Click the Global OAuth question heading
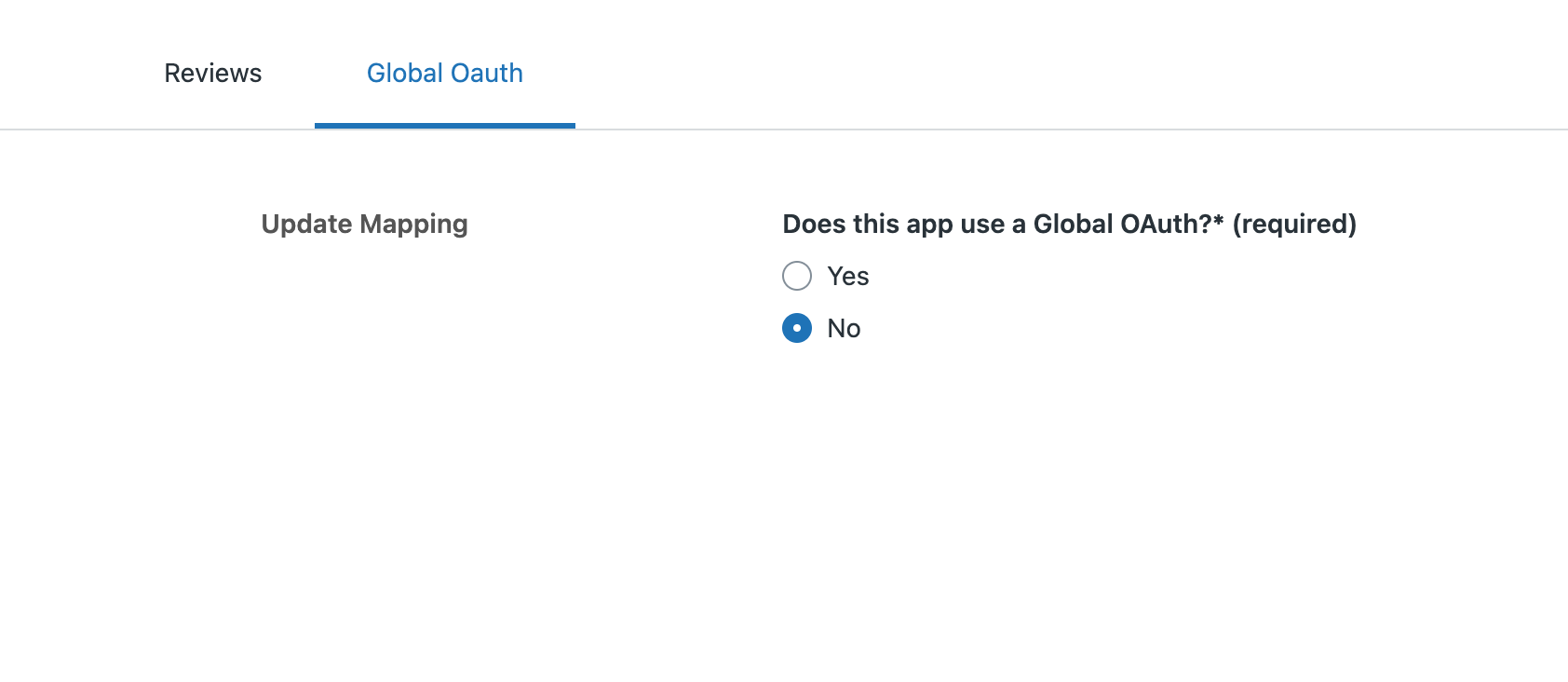Viewport: 1568px width, 682px height. (1068, 224)
